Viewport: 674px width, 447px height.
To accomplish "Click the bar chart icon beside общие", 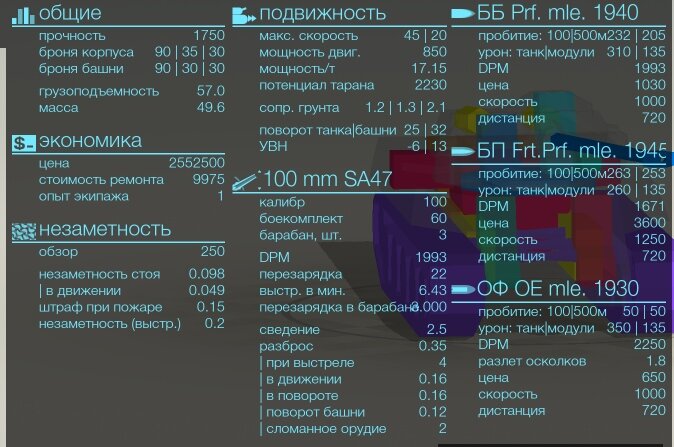I will tap(23, 15).
